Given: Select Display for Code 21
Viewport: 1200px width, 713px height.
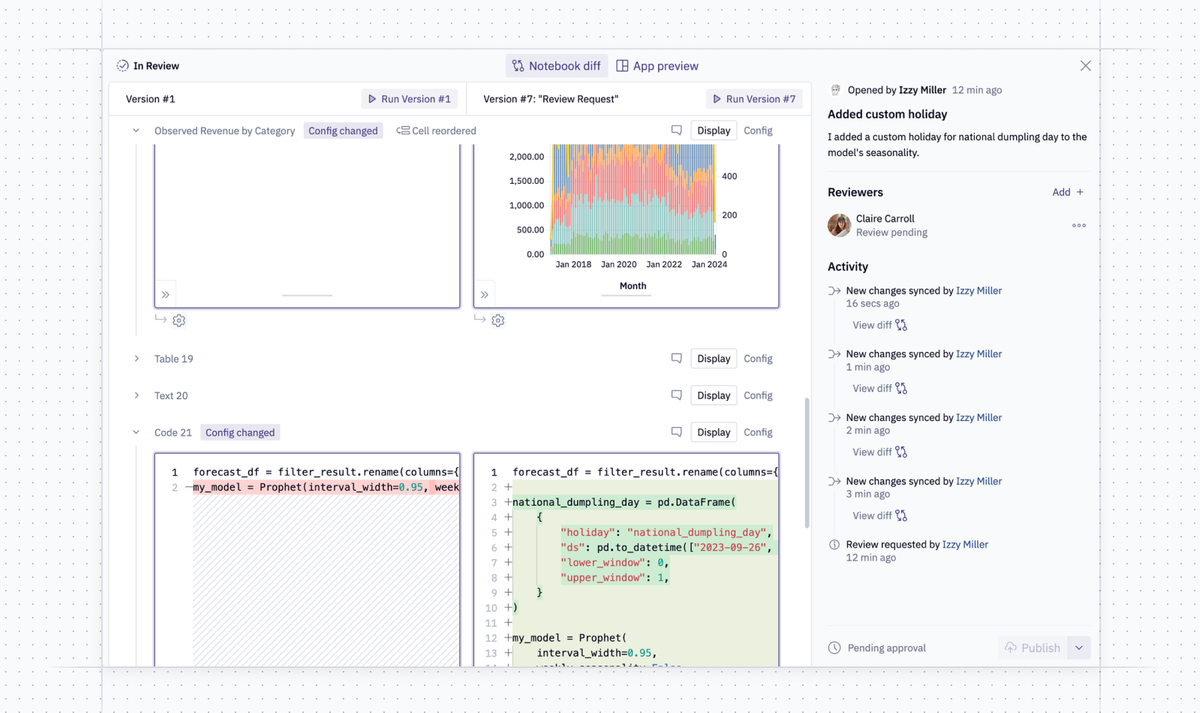Looking at the screenshot, I should [714, 433].
